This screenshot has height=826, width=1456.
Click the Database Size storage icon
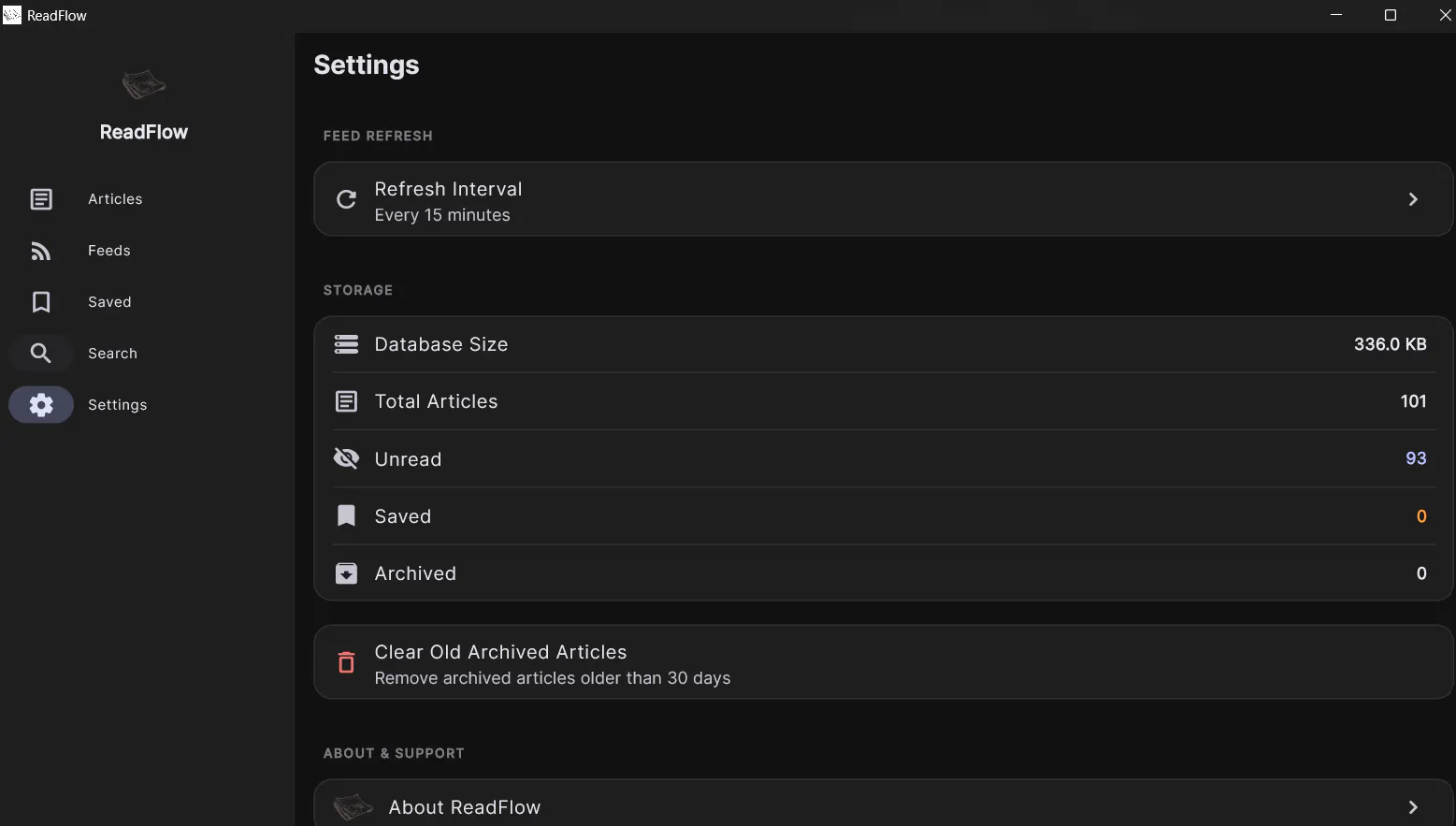pos(346,344)
